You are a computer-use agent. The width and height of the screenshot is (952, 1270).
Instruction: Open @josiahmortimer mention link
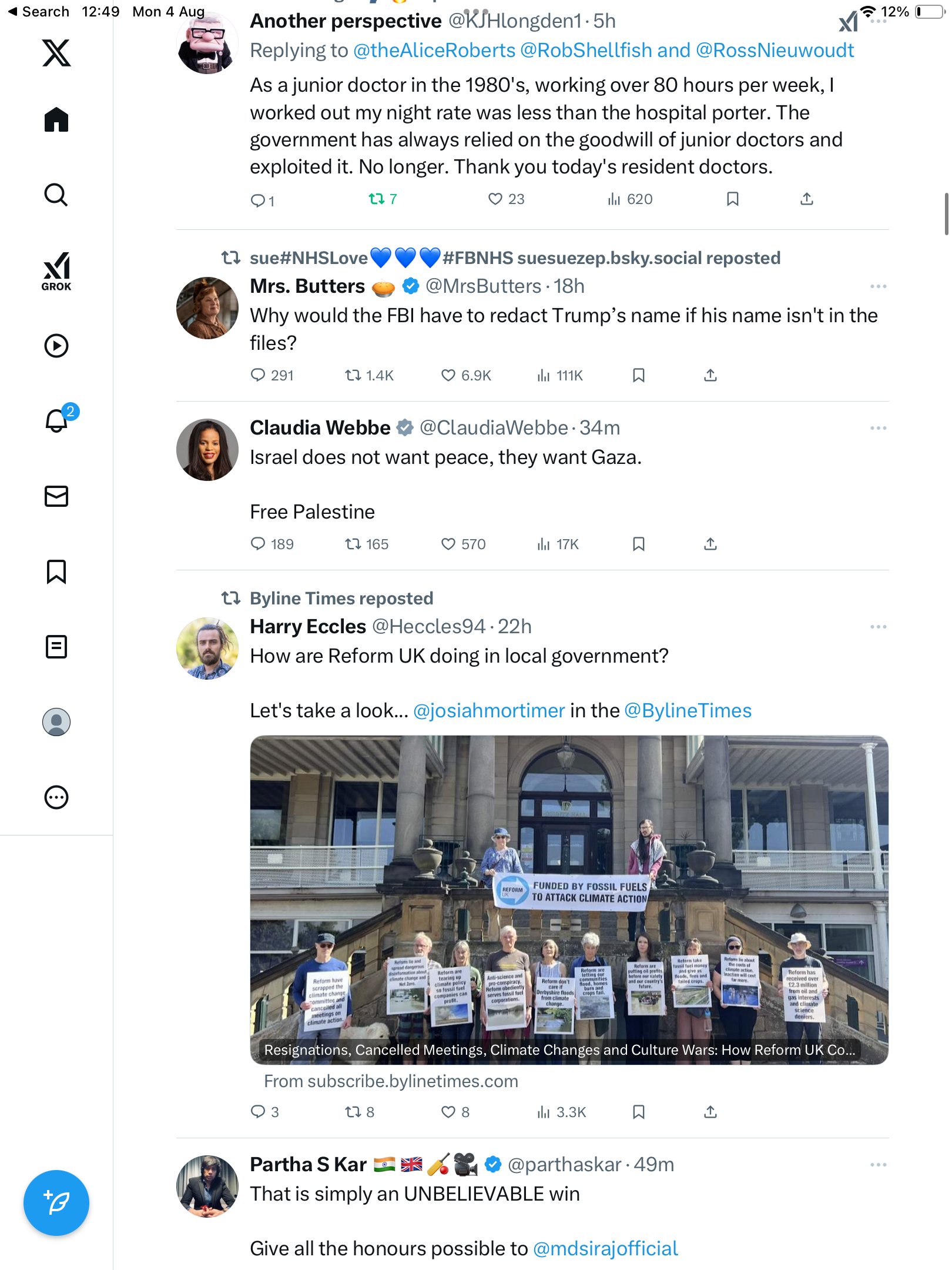[489, 710]
